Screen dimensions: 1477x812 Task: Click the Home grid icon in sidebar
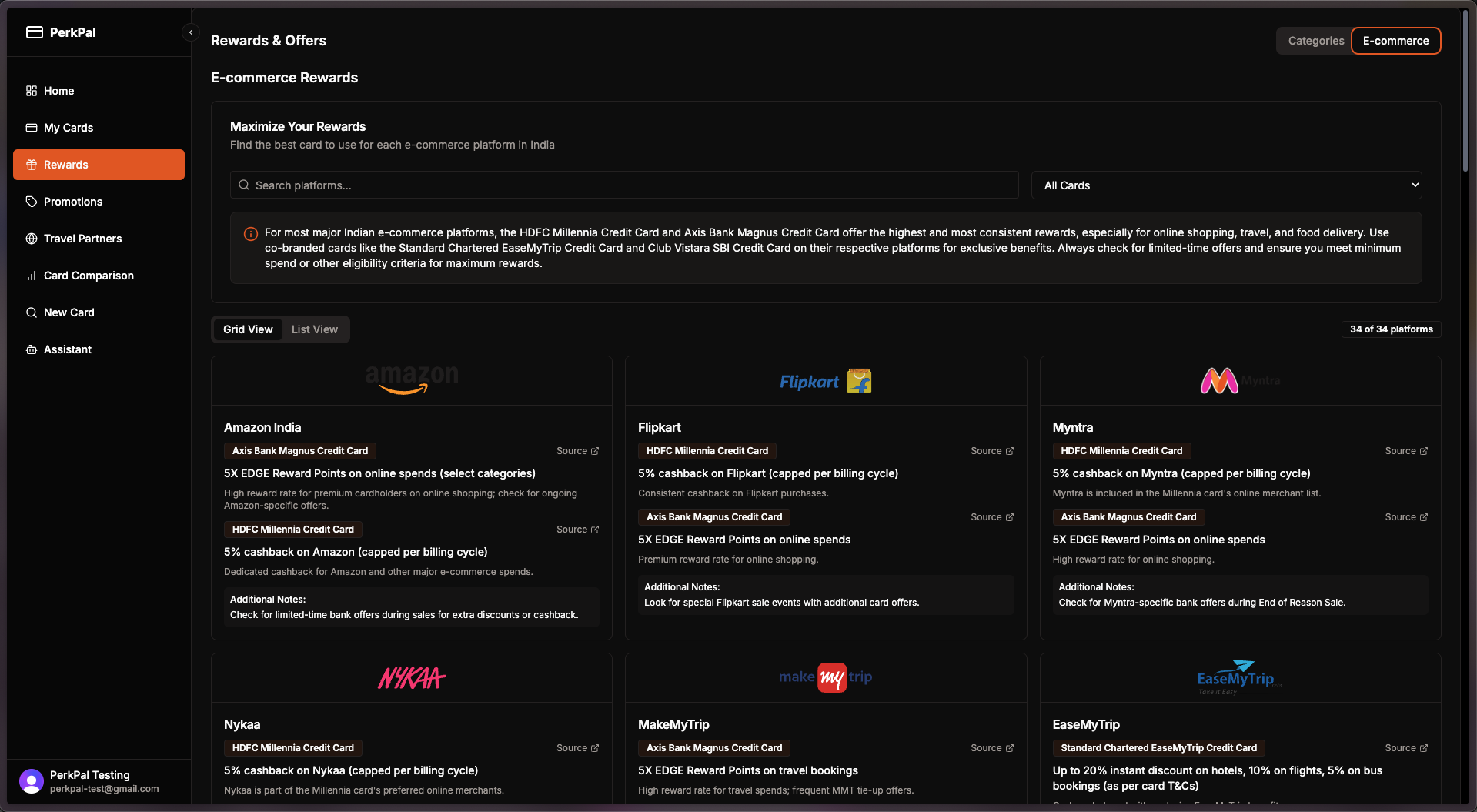click(32, 91)
